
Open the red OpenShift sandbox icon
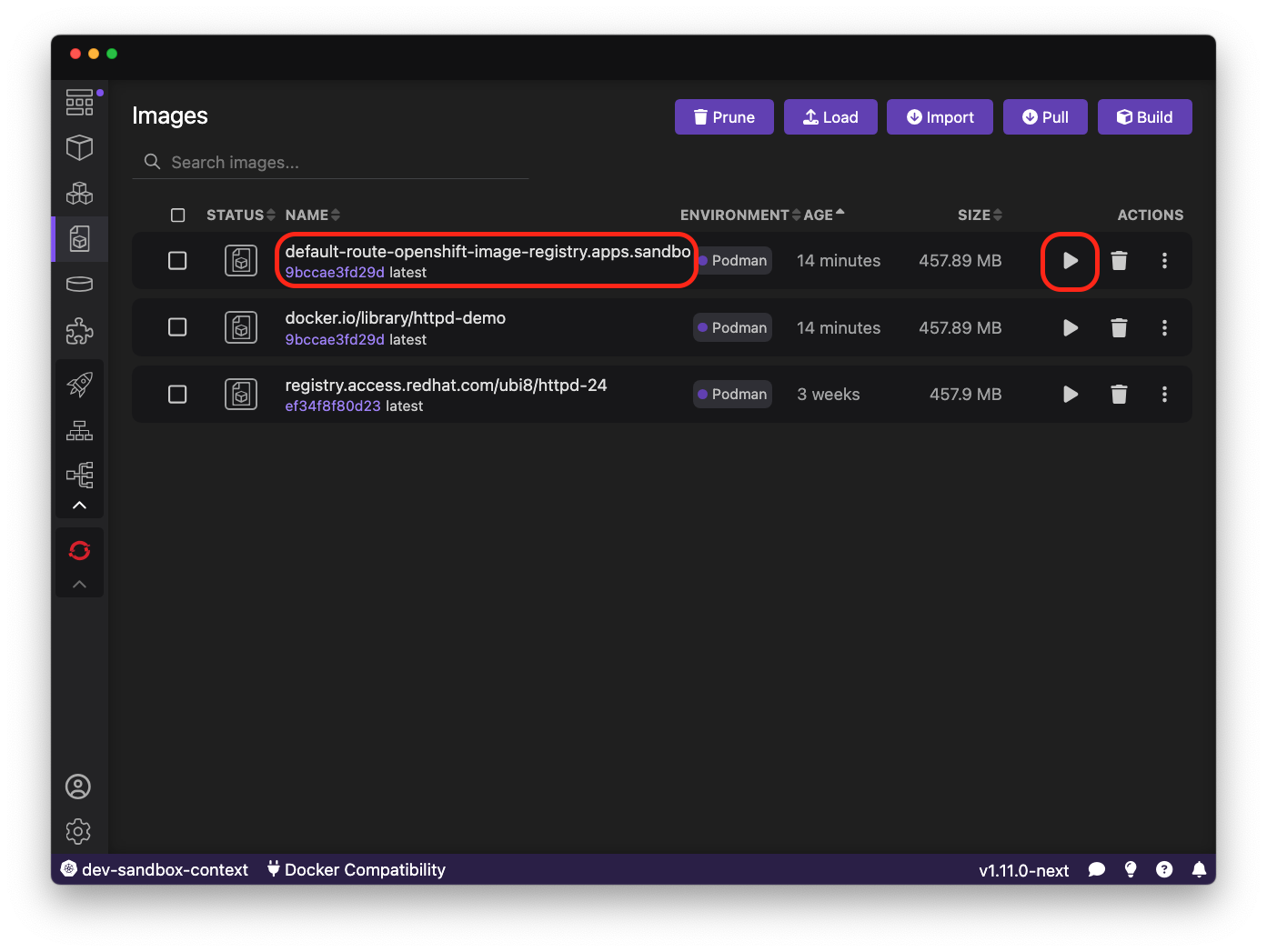(79, 550)
